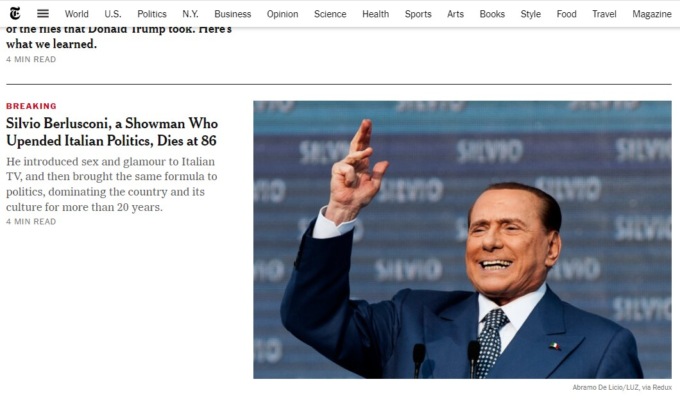Open the Magazine section
Screen dimensions: 680x409
coord(652,14)
